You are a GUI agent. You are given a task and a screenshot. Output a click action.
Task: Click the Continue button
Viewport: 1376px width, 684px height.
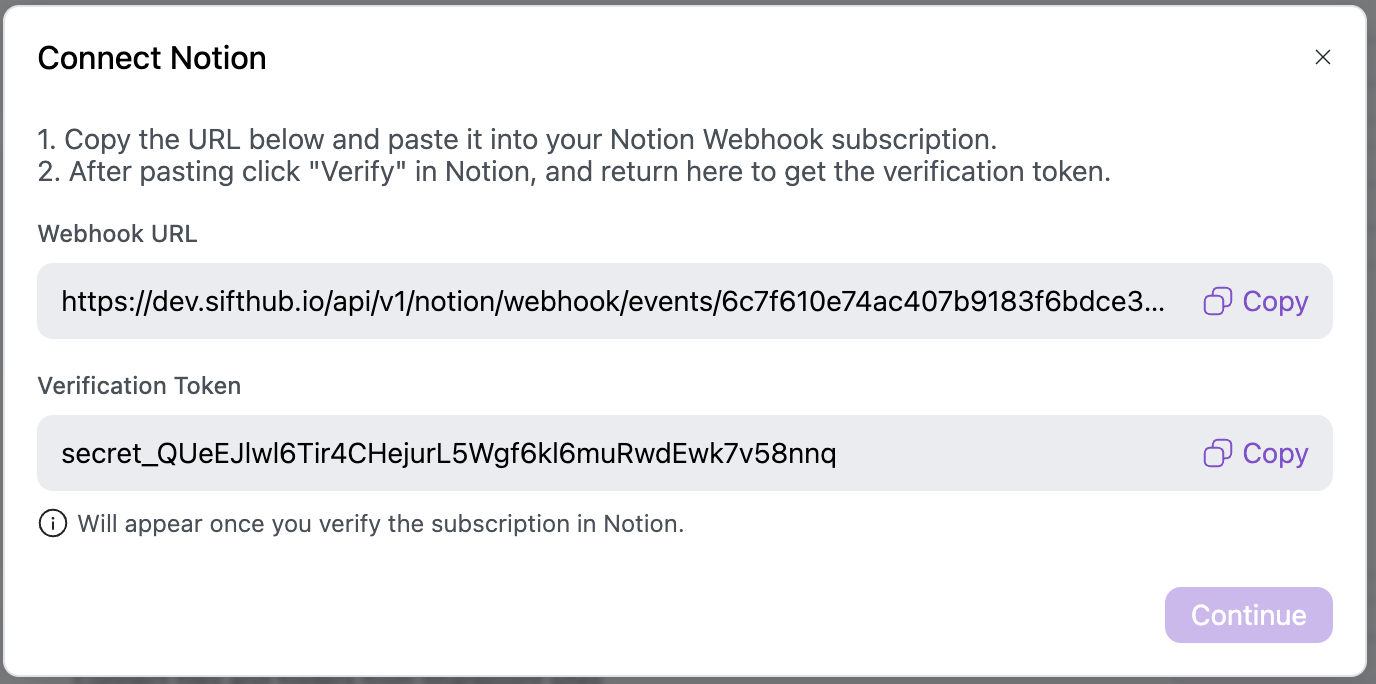(1248, 615)
